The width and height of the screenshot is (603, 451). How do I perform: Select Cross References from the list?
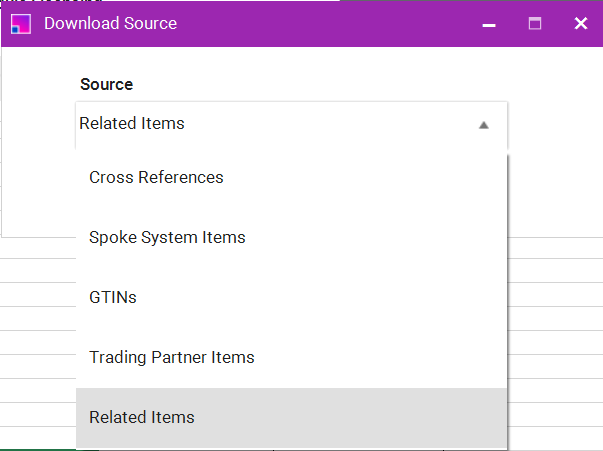pyautogui.click(x=156, y=178)
